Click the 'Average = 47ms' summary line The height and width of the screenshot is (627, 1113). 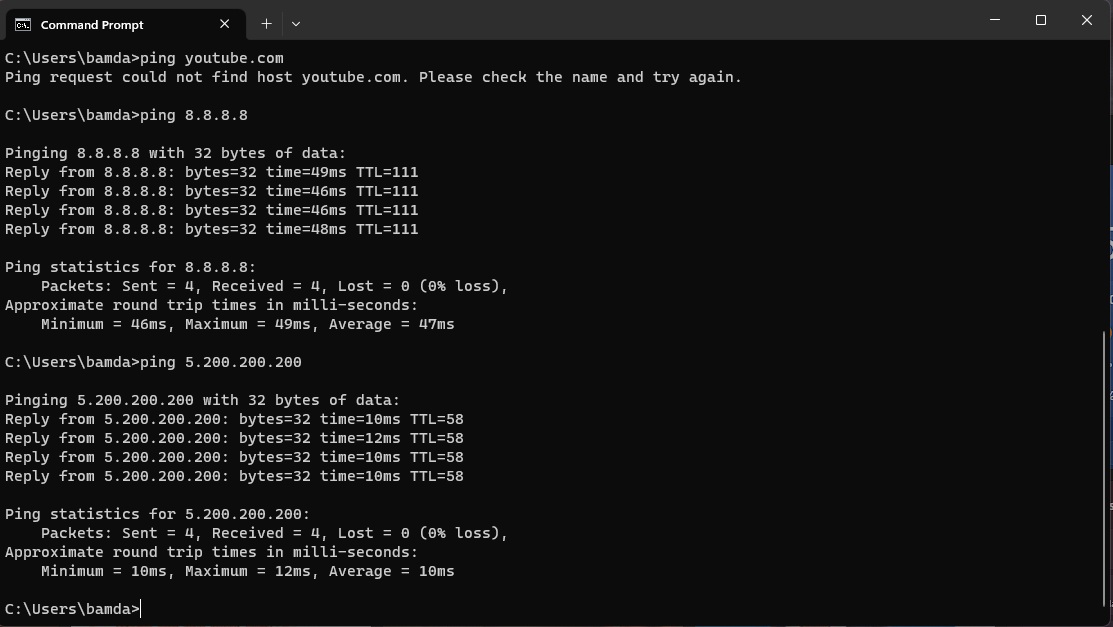(x=248, y=325)
